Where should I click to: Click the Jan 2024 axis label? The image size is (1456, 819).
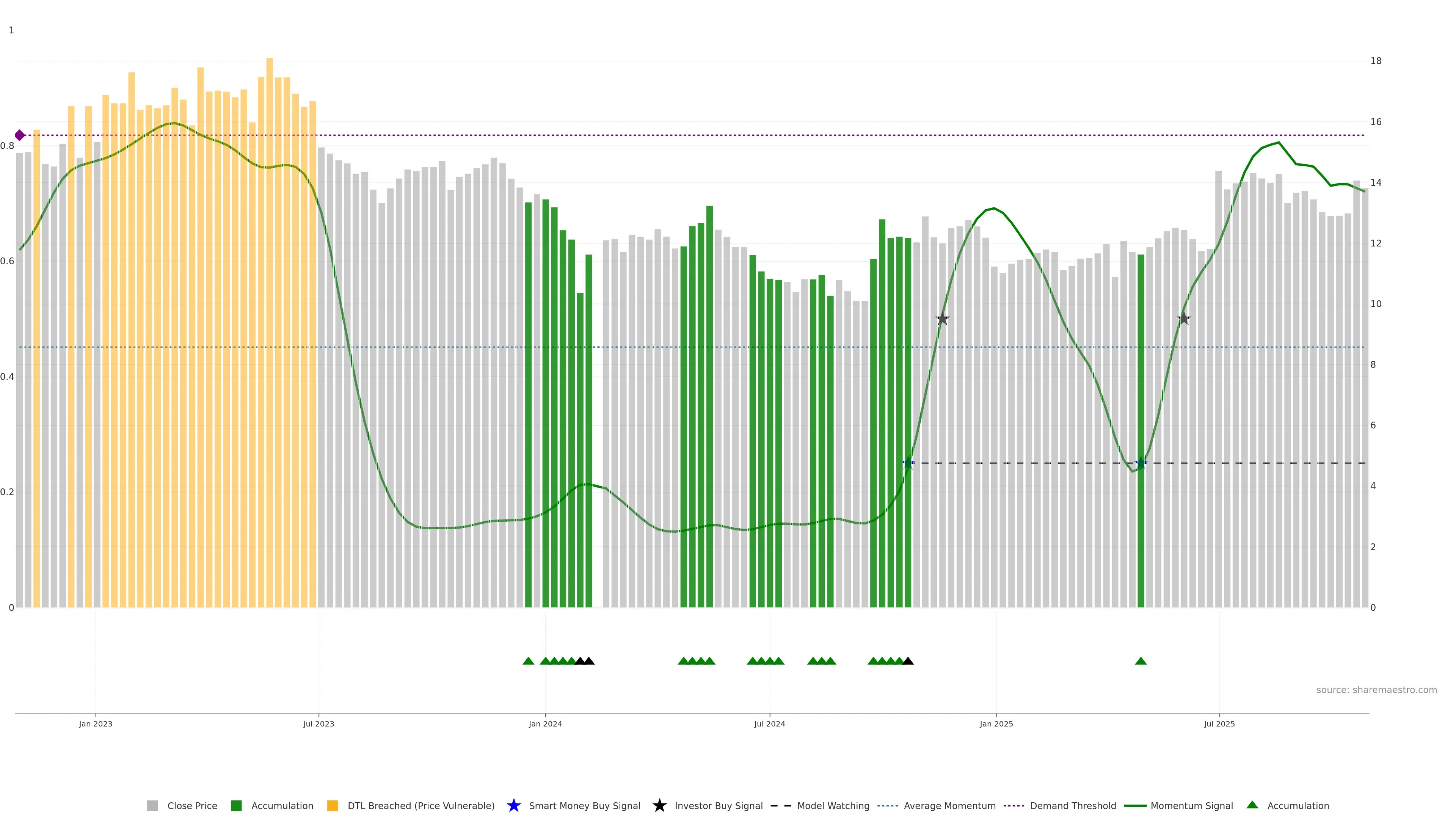point(545,724)
